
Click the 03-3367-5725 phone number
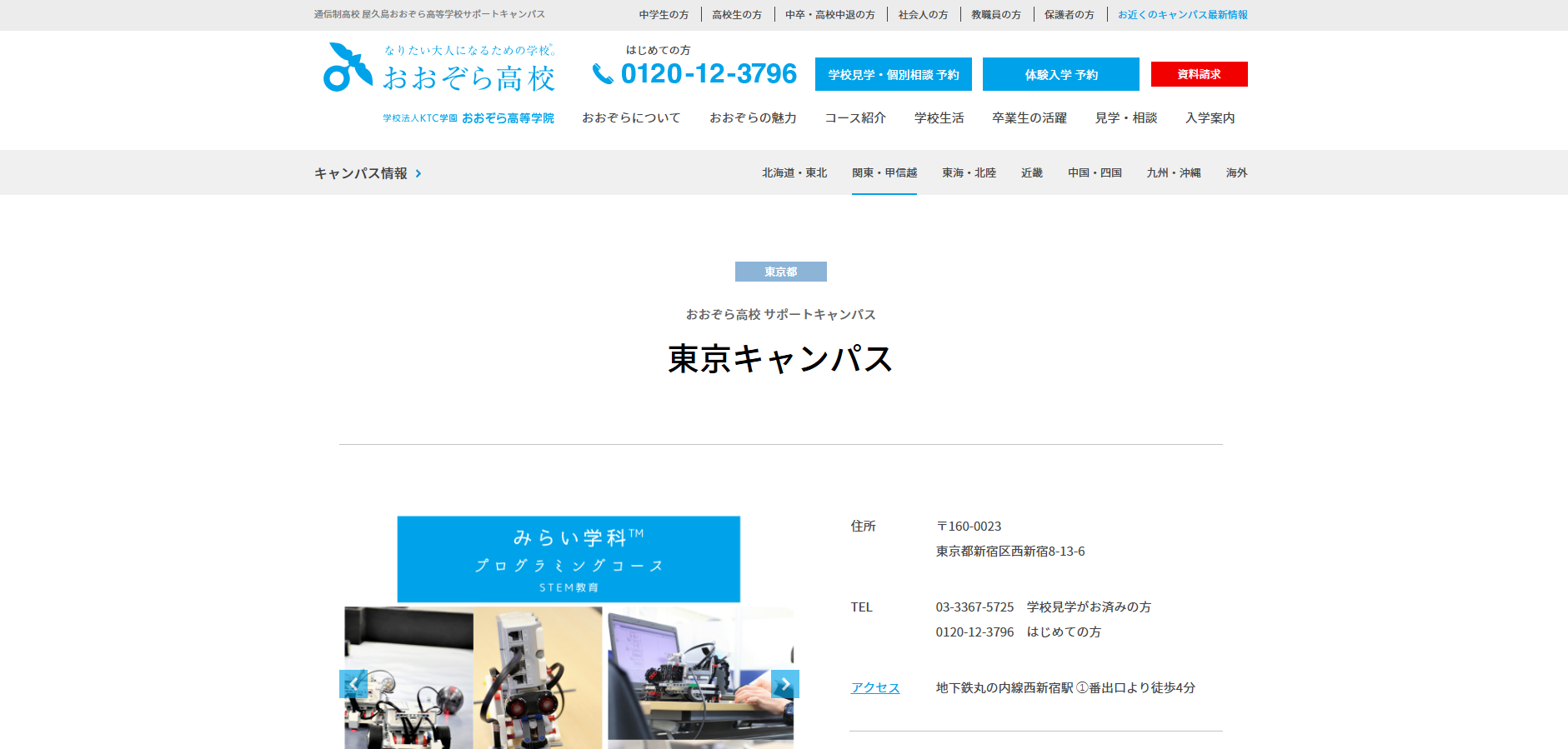[974, 607]
